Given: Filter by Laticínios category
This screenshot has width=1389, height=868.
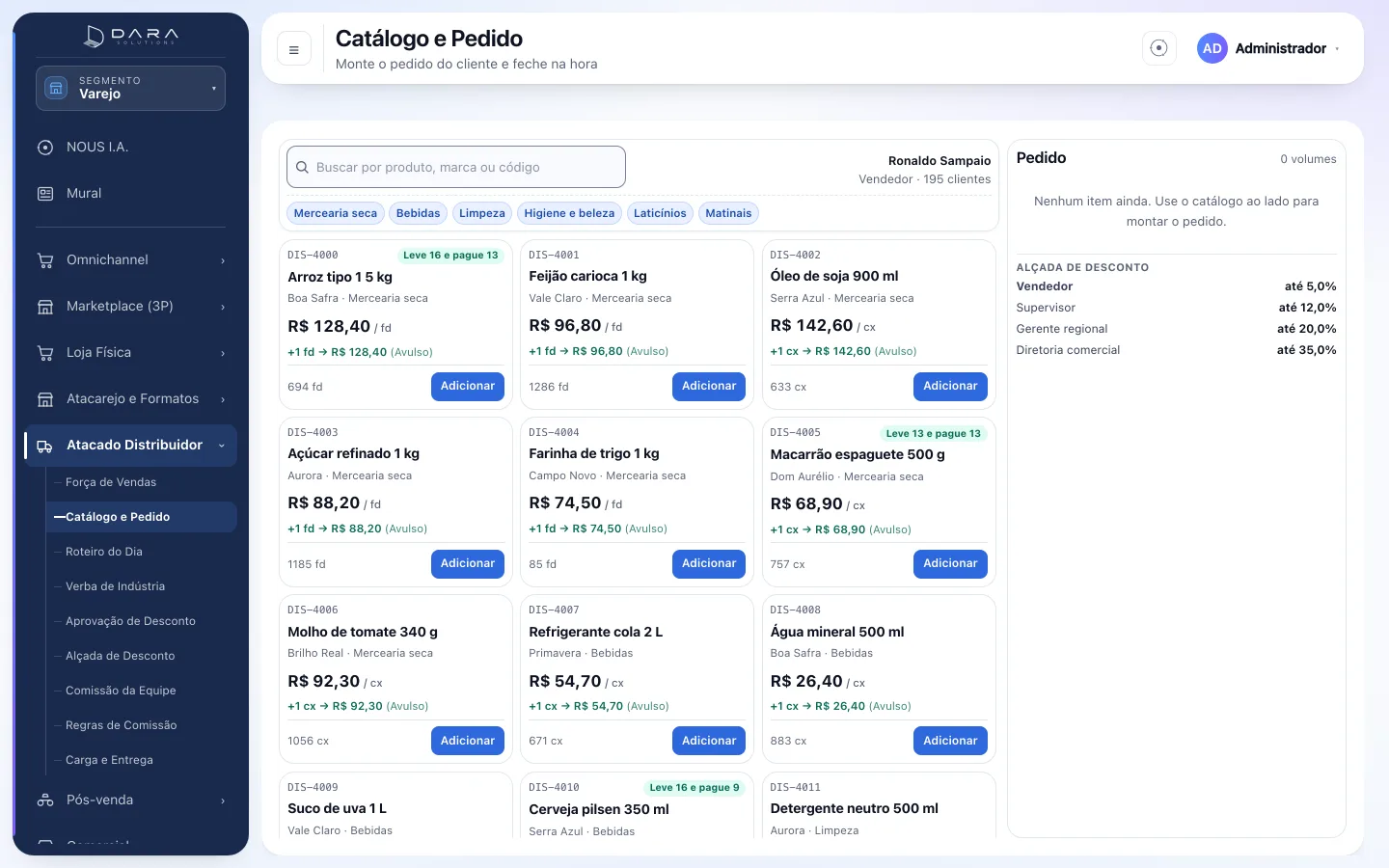Looking at the screenshot, I should [x=660, y=213].
